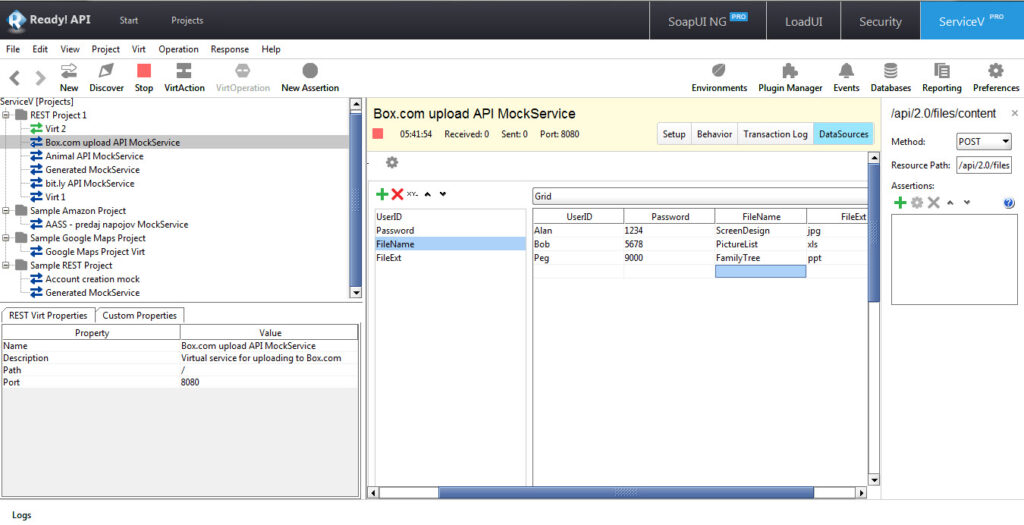Open Databases
Image resolution: width=1024 pixels, height=525 pixels.
pyautogui.click(x=890, y=78)
